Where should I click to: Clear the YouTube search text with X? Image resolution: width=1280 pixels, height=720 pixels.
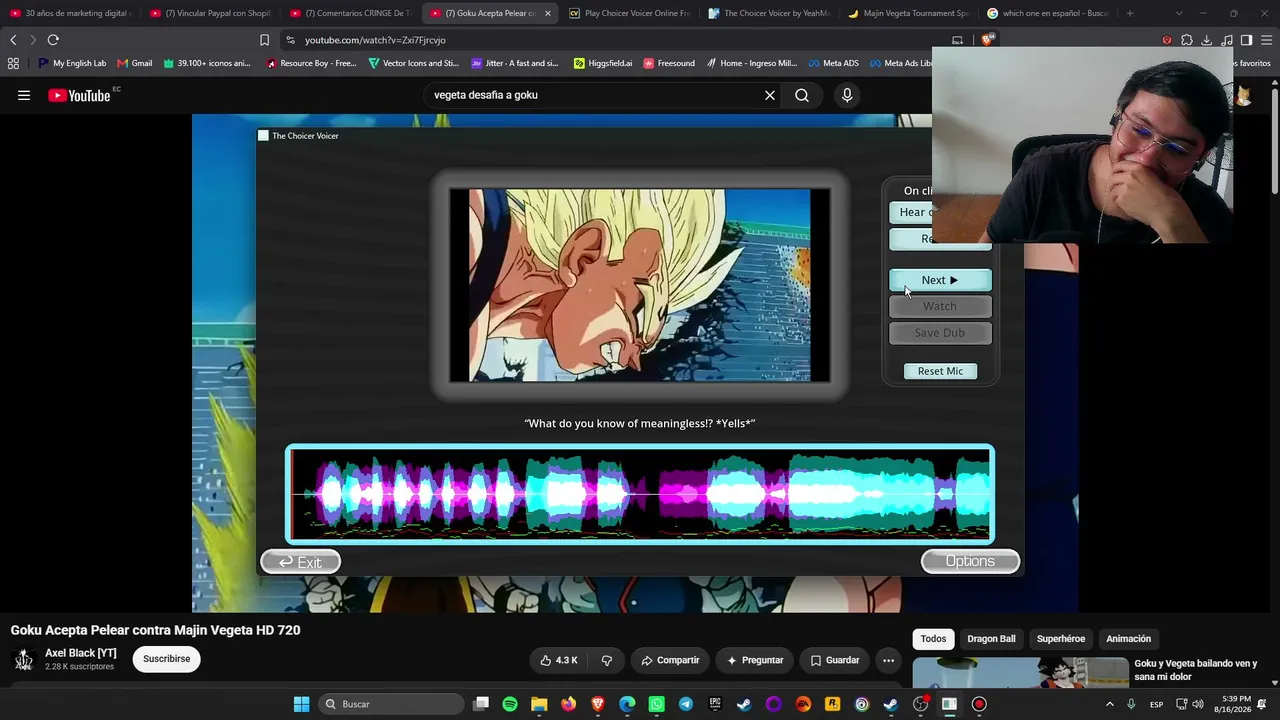pos(770,95)
